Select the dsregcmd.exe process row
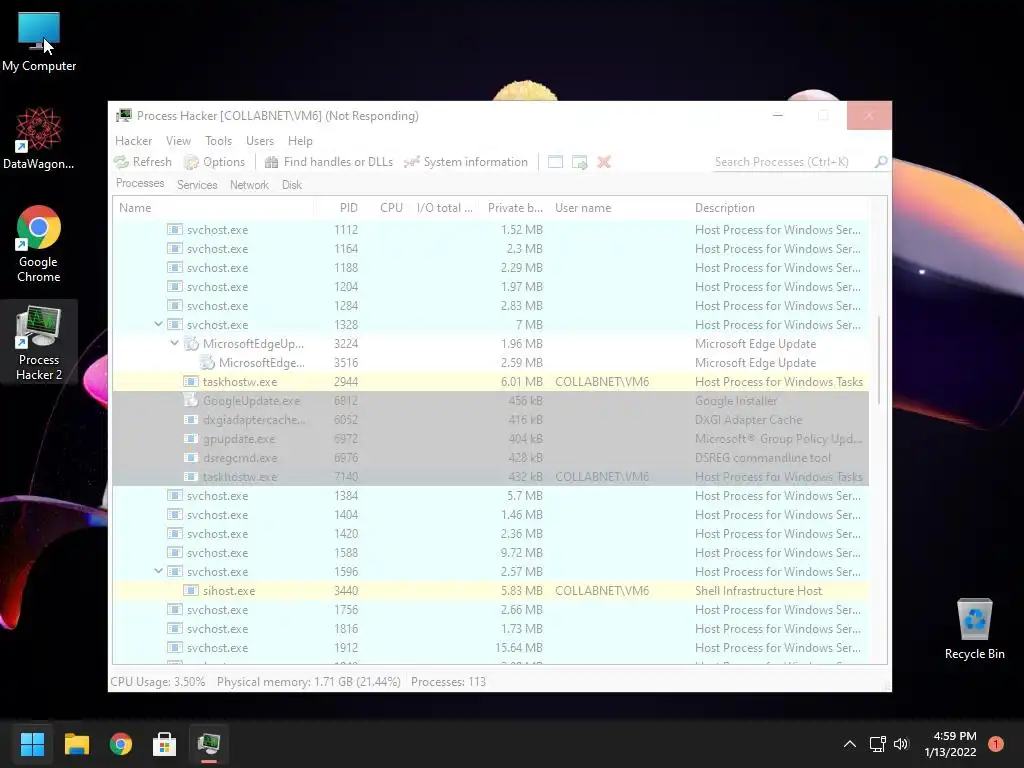Viewport: 1024px width, 768px height. pos(490,458)
